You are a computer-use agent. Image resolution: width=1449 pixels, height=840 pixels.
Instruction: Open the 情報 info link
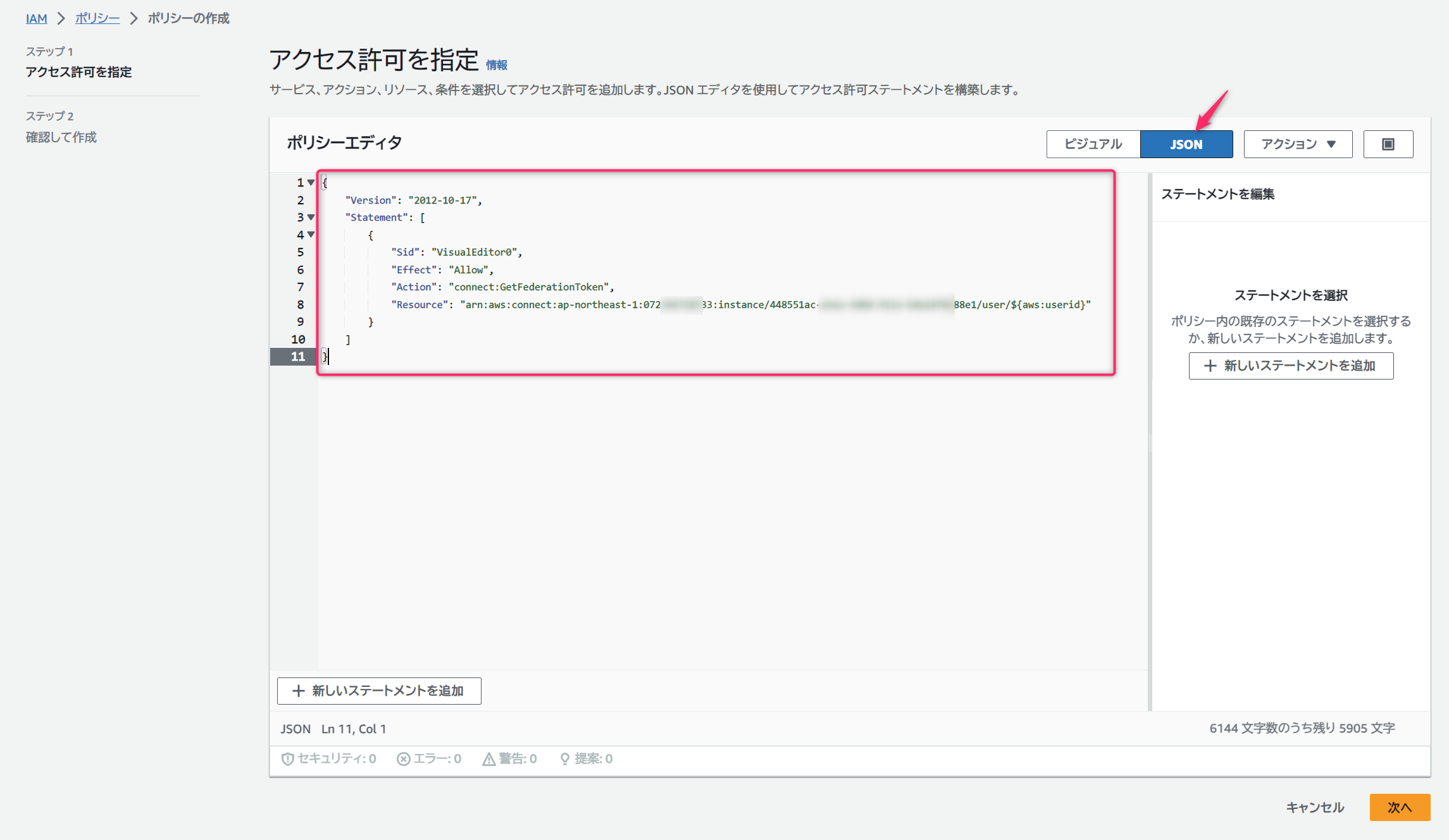pos(497,65)
